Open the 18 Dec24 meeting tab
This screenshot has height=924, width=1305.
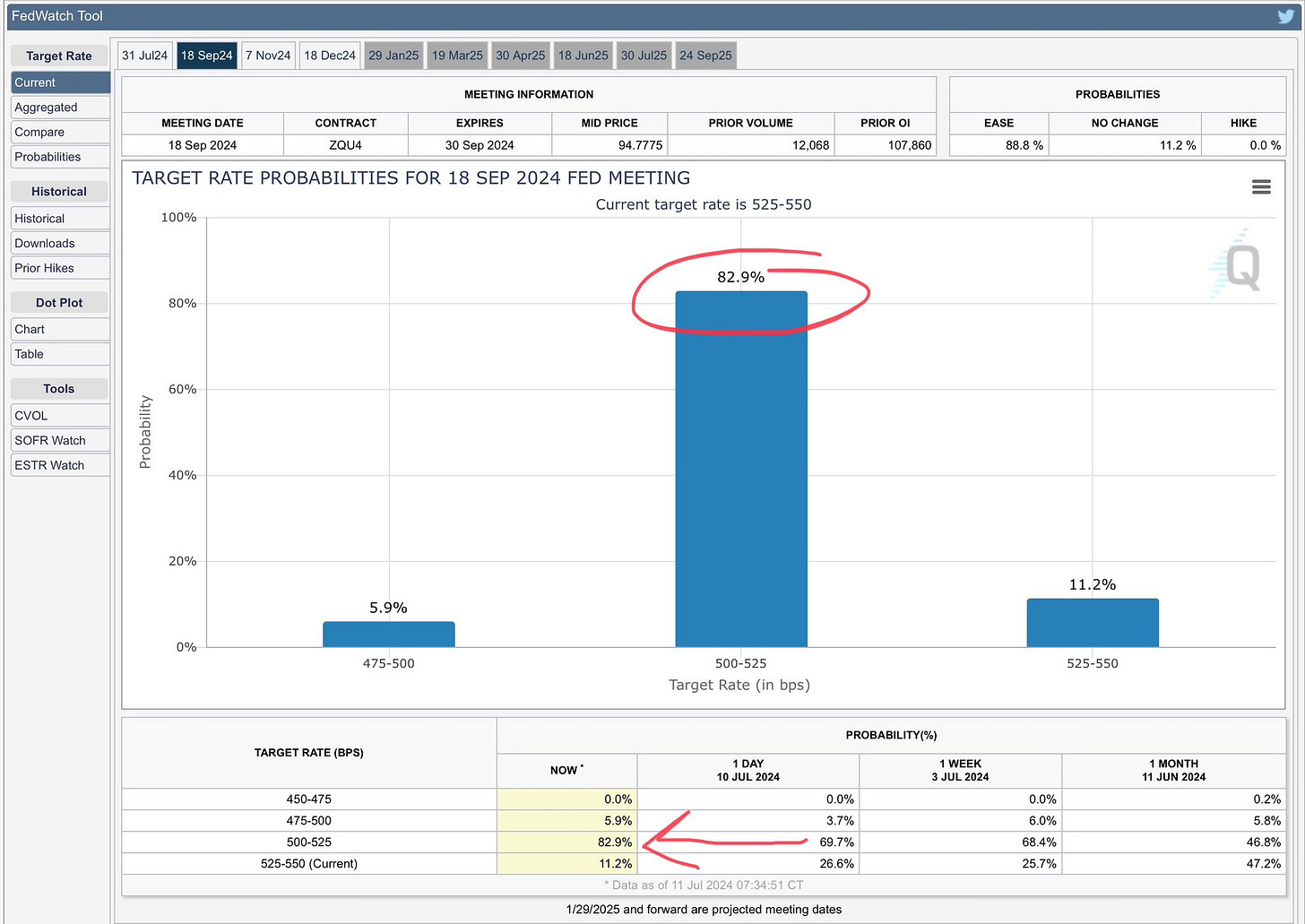point(330,56)
